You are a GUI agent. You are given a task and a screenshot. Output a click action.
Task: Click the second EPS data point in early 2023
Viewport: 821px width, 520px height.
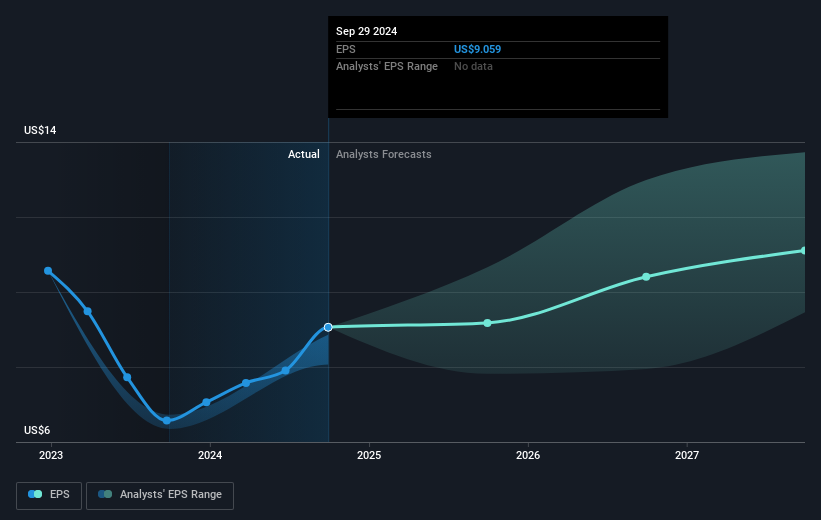coord(87,311)
